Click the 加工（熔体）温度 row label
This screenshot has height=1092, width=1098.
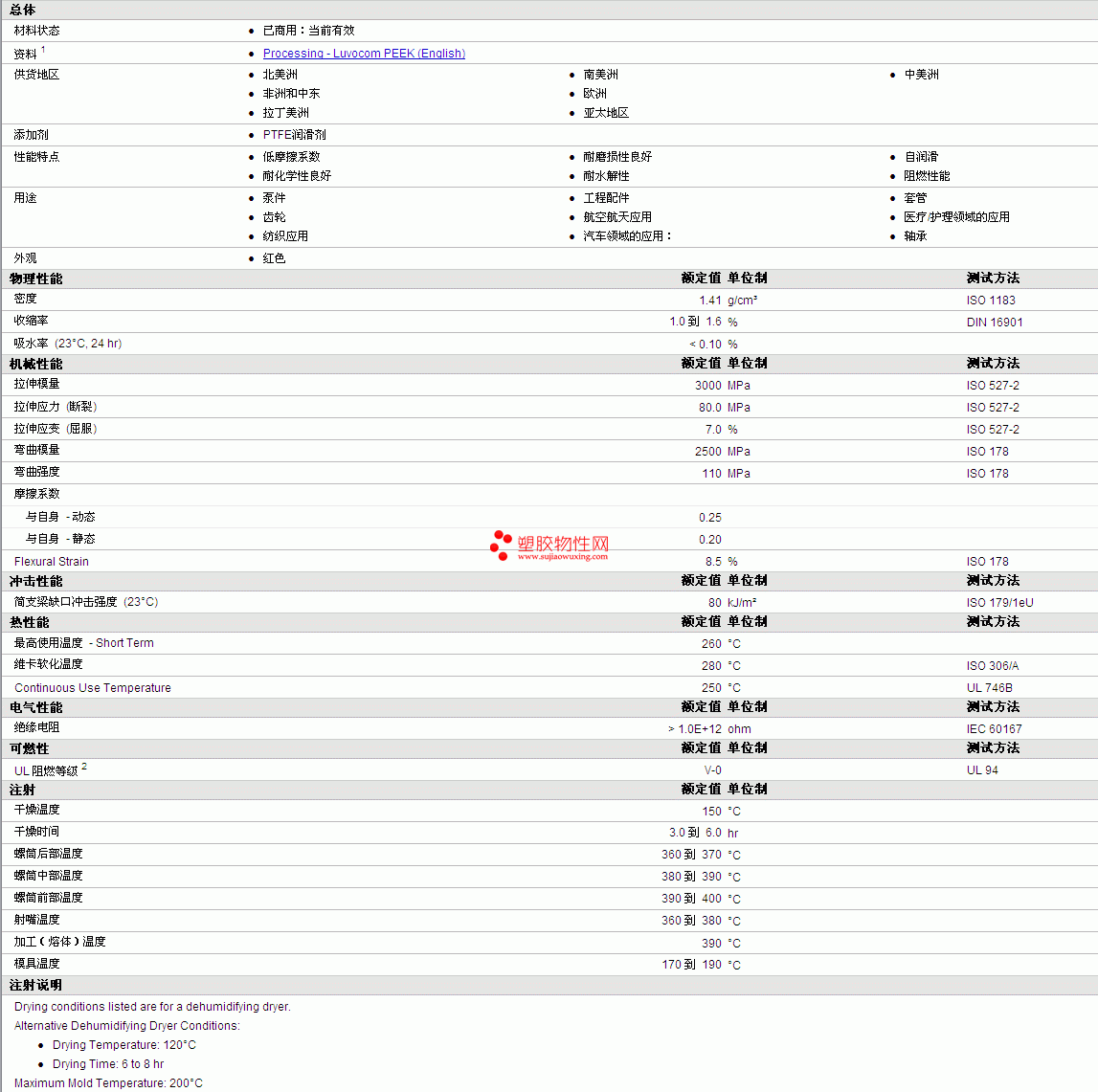point(59,942)
